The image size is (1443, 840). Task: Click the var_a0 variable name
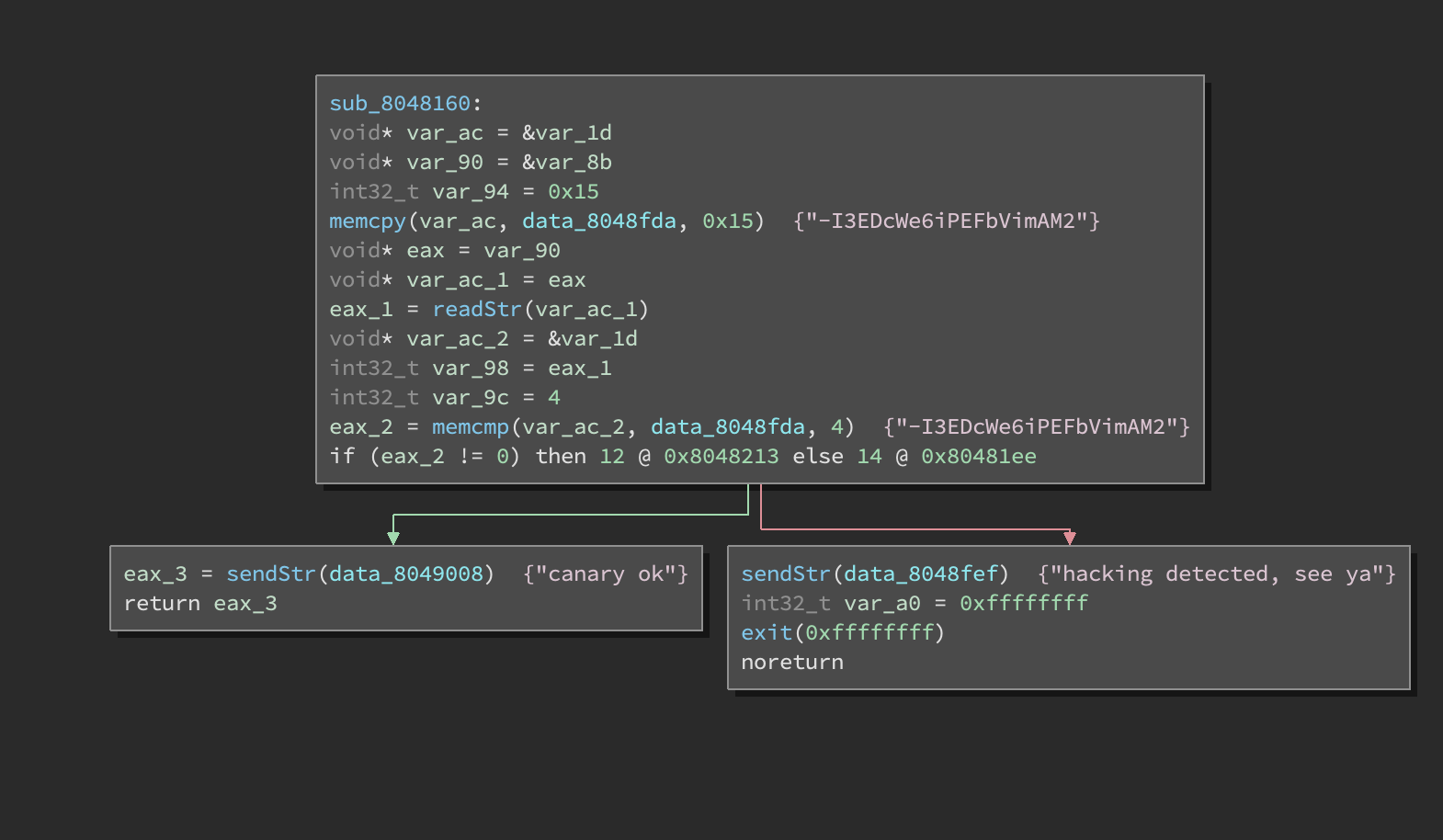[881, 604]
